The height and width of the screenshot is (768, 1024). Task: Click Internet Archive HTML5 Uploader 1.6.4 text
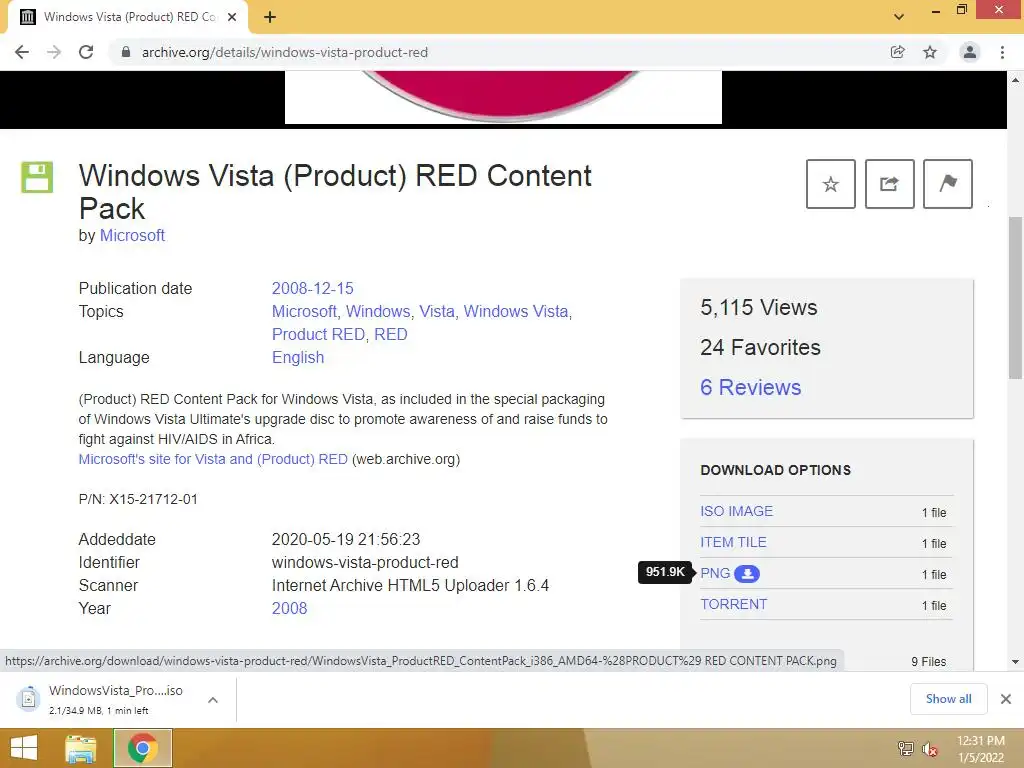tap(410, 585)
